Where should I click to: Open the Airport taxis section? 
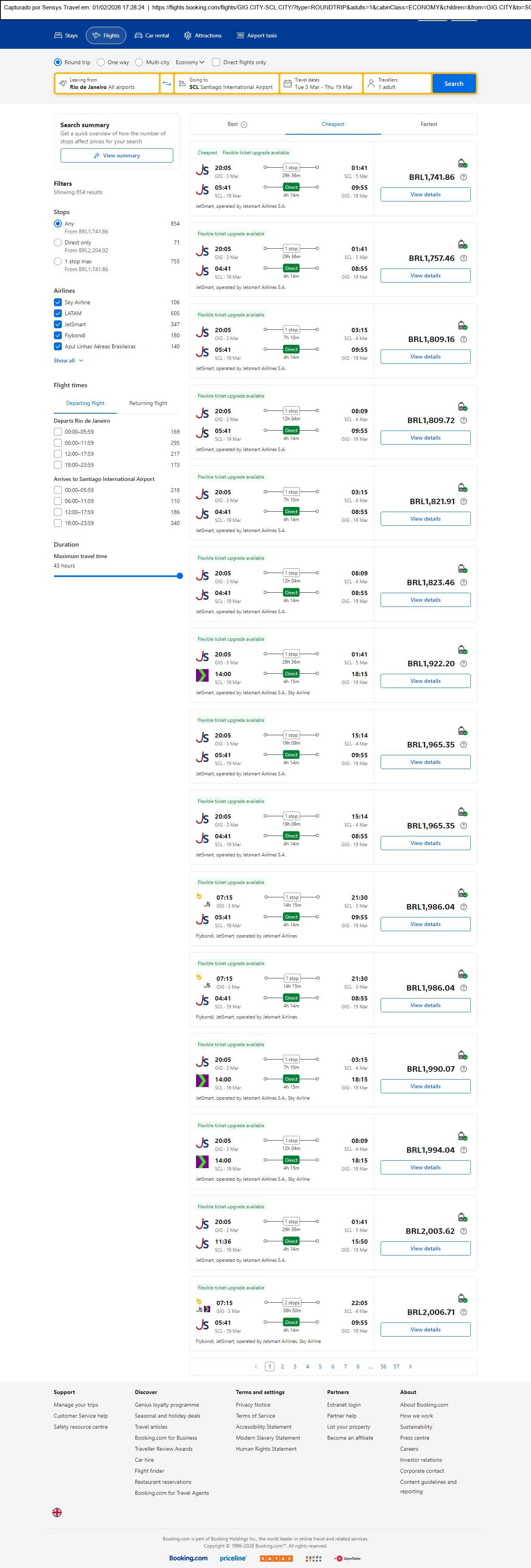click(256, 36)
